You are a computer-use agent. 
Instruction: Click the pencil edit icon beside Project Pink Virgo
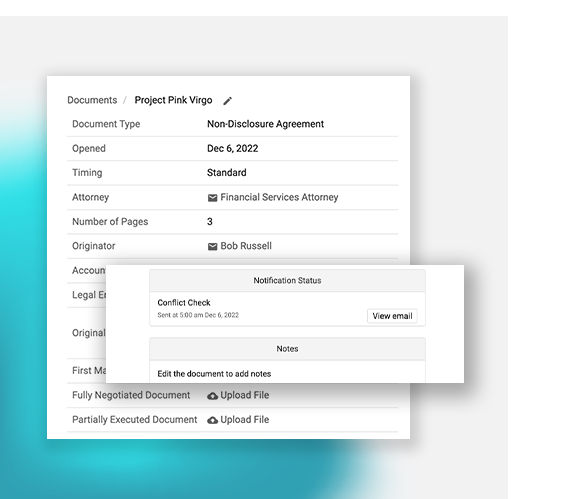coord(228,101)
